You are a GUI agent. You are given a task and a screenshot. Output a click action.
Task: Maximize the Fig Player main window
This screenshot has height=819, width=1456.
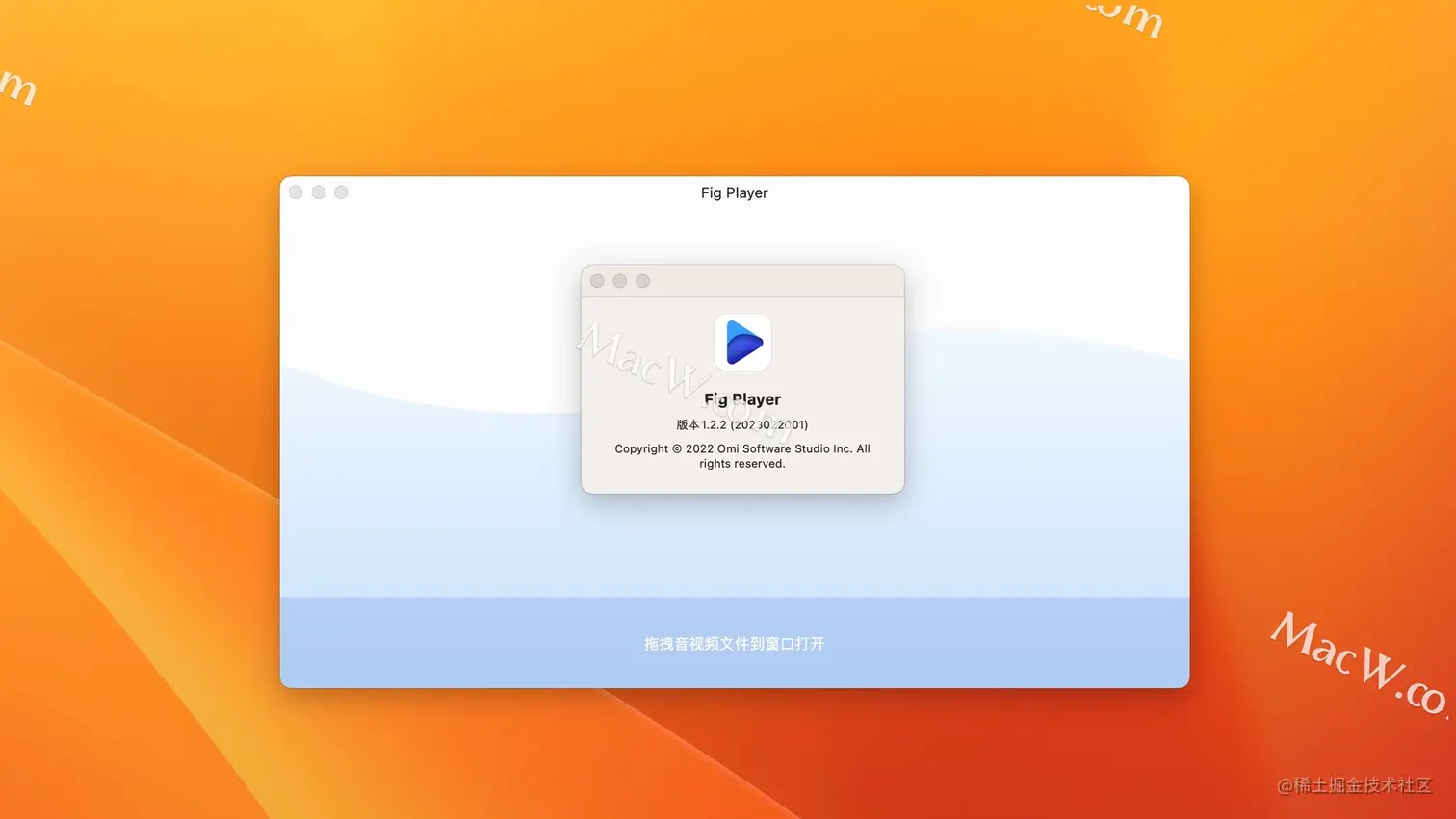coord(341,192)
